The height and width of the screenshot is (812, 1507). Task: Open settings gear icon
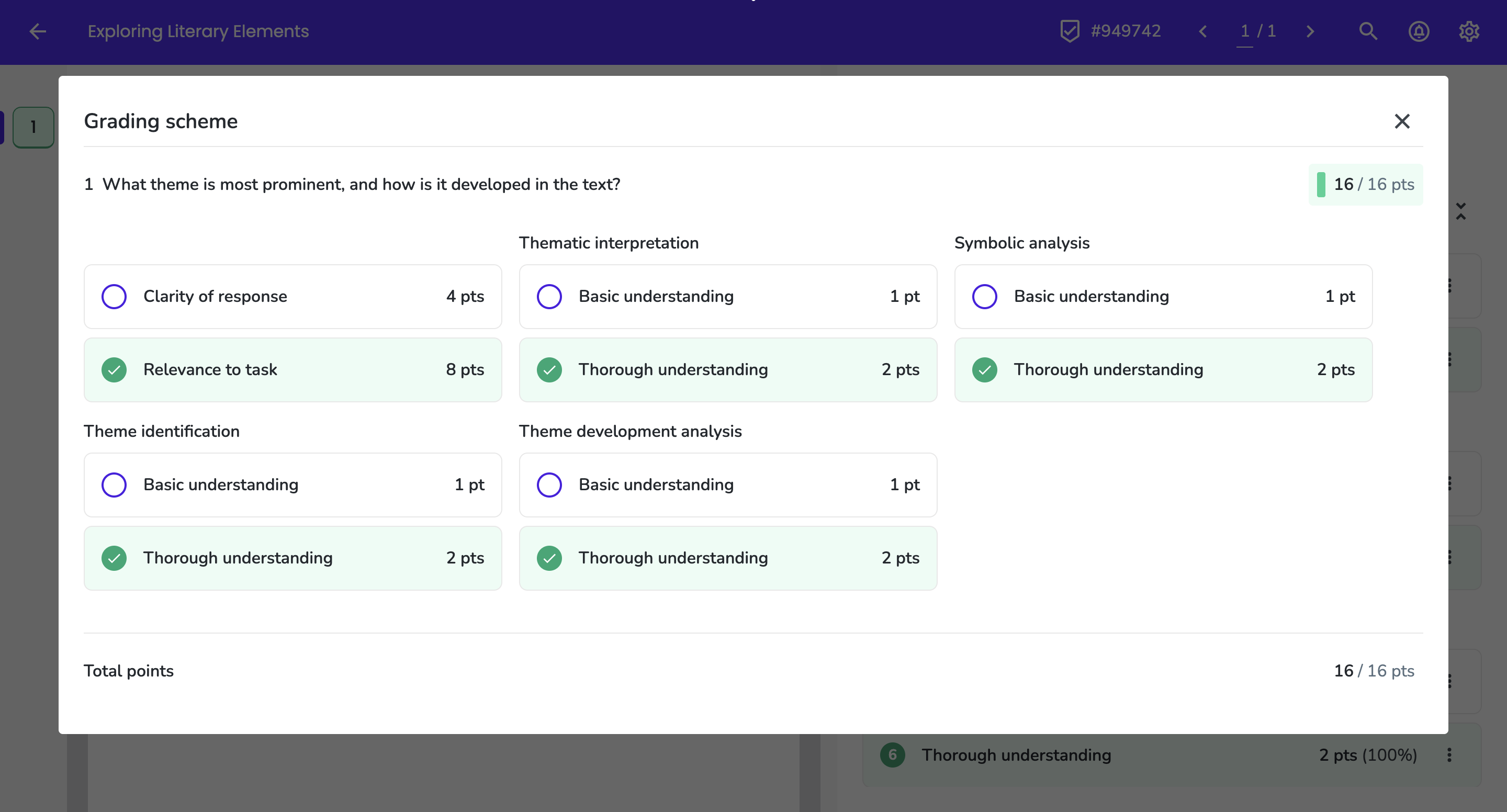(x=1469, y=31)
